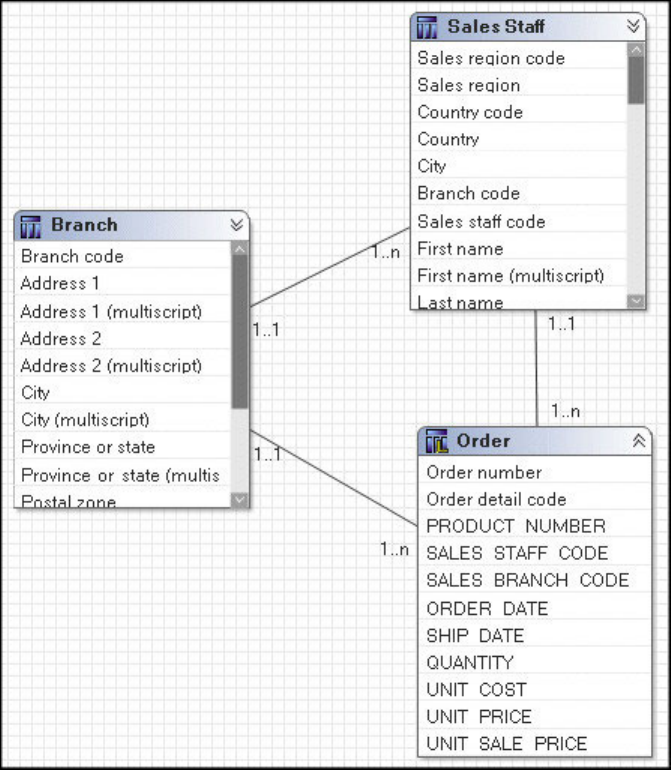The image size is (671, 770).
Task: Click SALES BRANCH CODE in Order
Action: pos(527,580)
